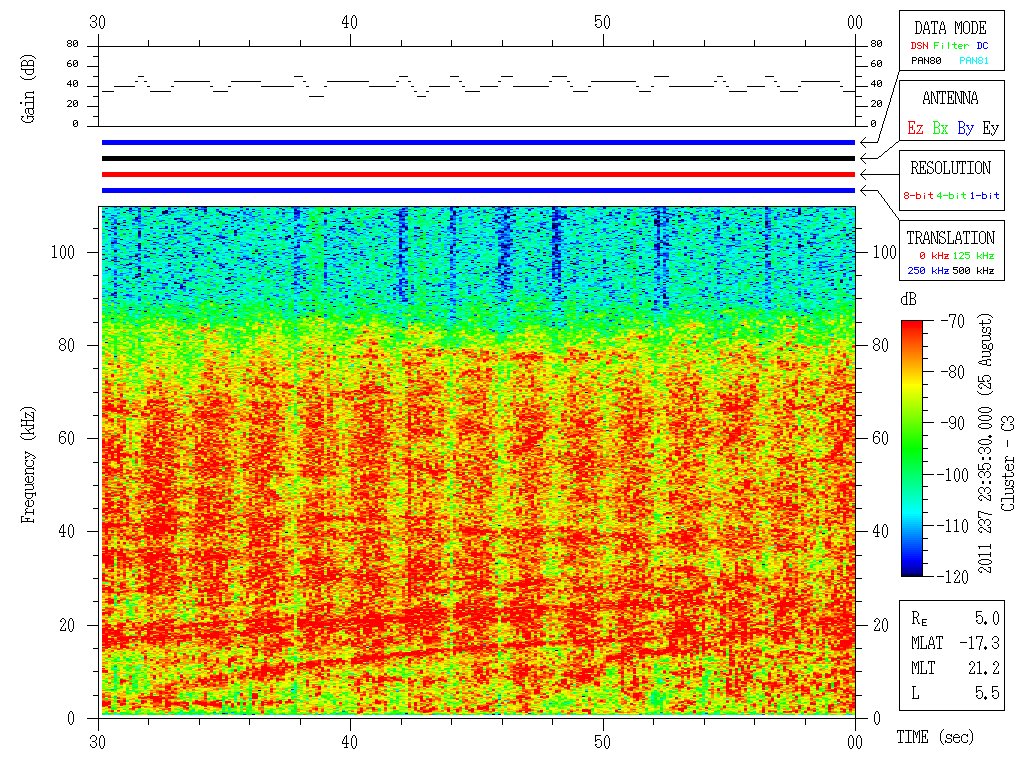Click the red 0 kHz translation label
This screenshot has height=768, width=1024.
(x=933, y=255)
